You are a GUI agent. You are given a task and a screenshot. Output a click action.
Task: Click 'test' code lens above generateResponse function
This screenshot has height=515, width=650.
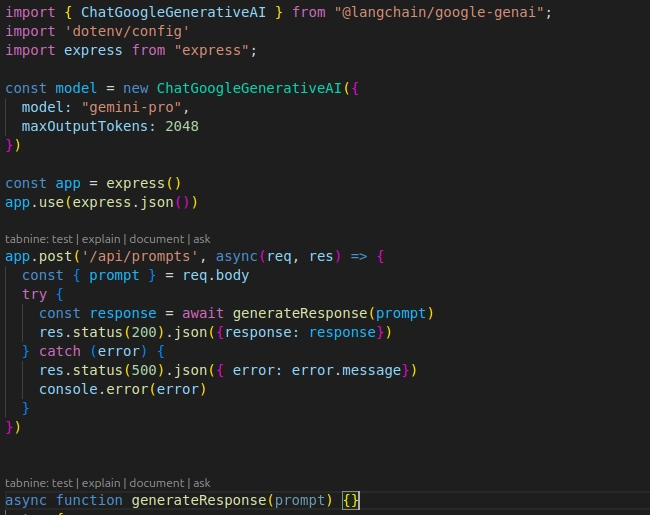pyautogui.click(x=64, y=483)
